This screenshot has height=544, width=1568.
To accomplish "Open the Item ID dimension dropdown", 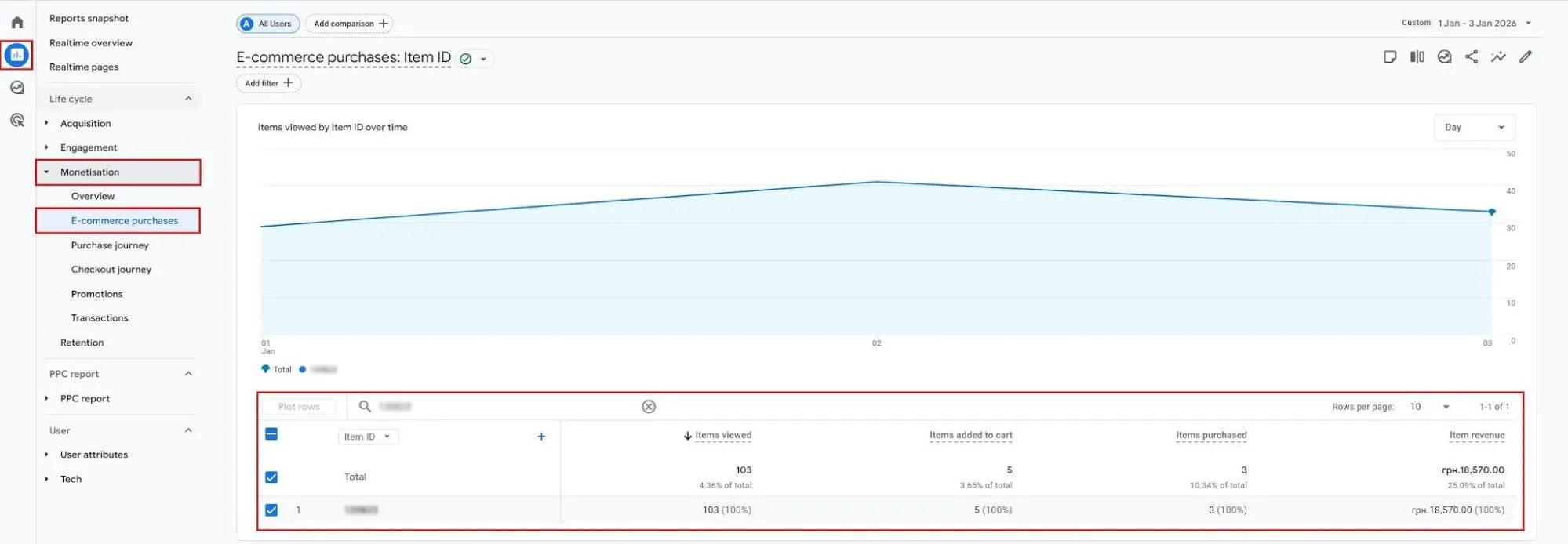I will coord(367,437).
